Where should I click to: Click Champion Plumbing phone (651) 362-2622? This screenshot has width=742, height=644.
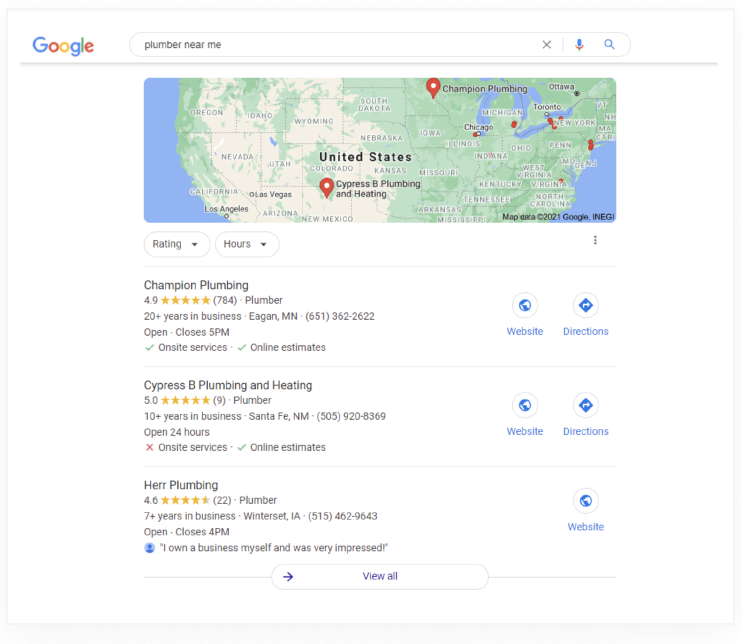pyautogui.click(x=340, y=316)
